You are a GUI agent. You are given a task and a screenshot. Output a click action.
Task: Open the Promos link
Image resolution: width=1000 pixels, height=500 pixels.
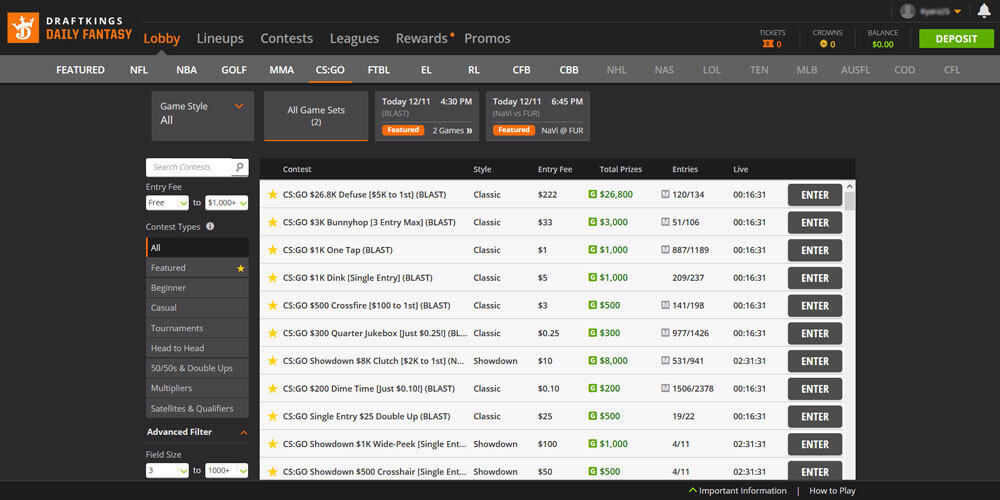[x=487, y=38]
